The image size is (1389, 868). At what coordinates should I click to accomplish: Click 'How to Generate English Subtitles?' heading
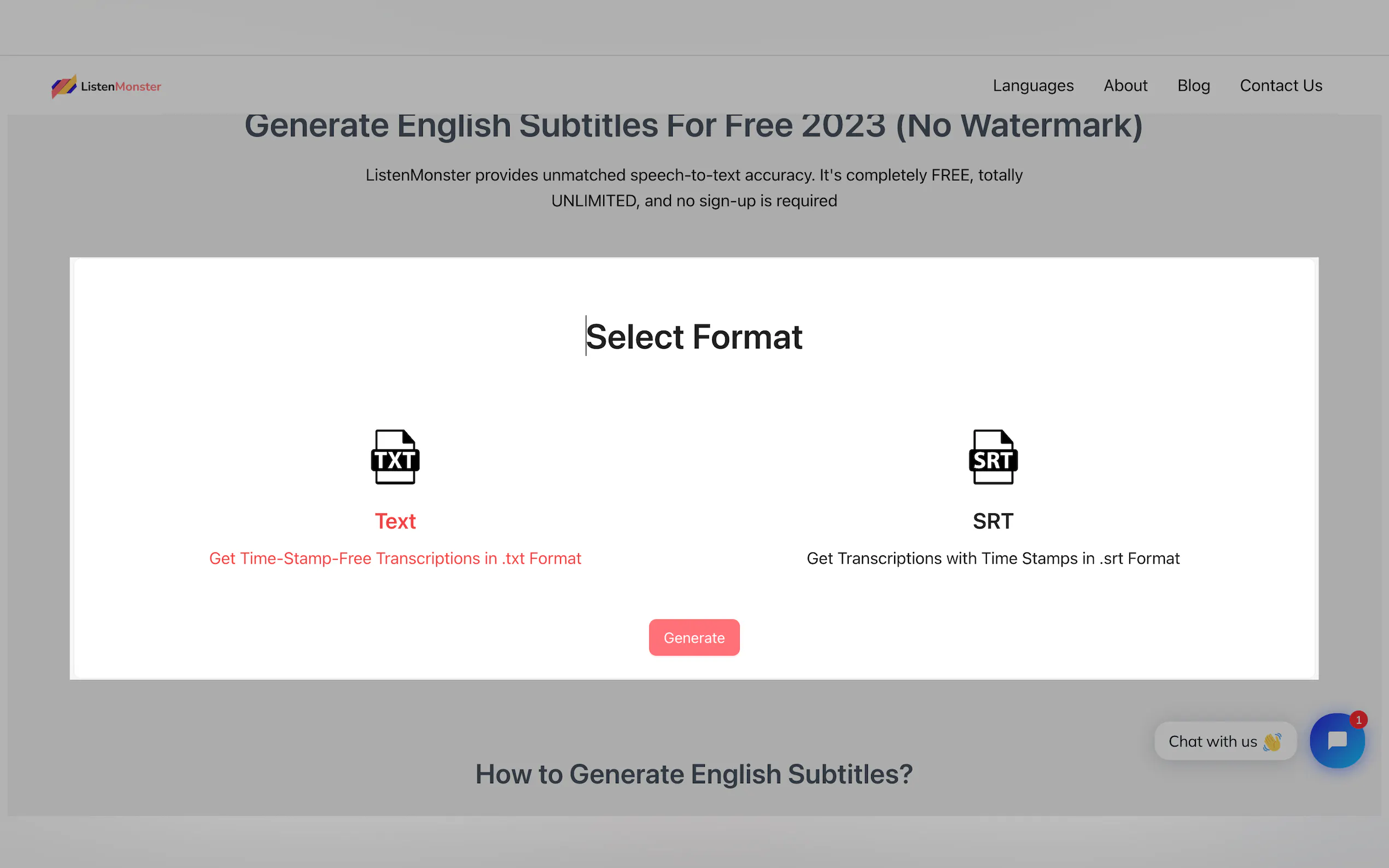click(x=693, y=774)
